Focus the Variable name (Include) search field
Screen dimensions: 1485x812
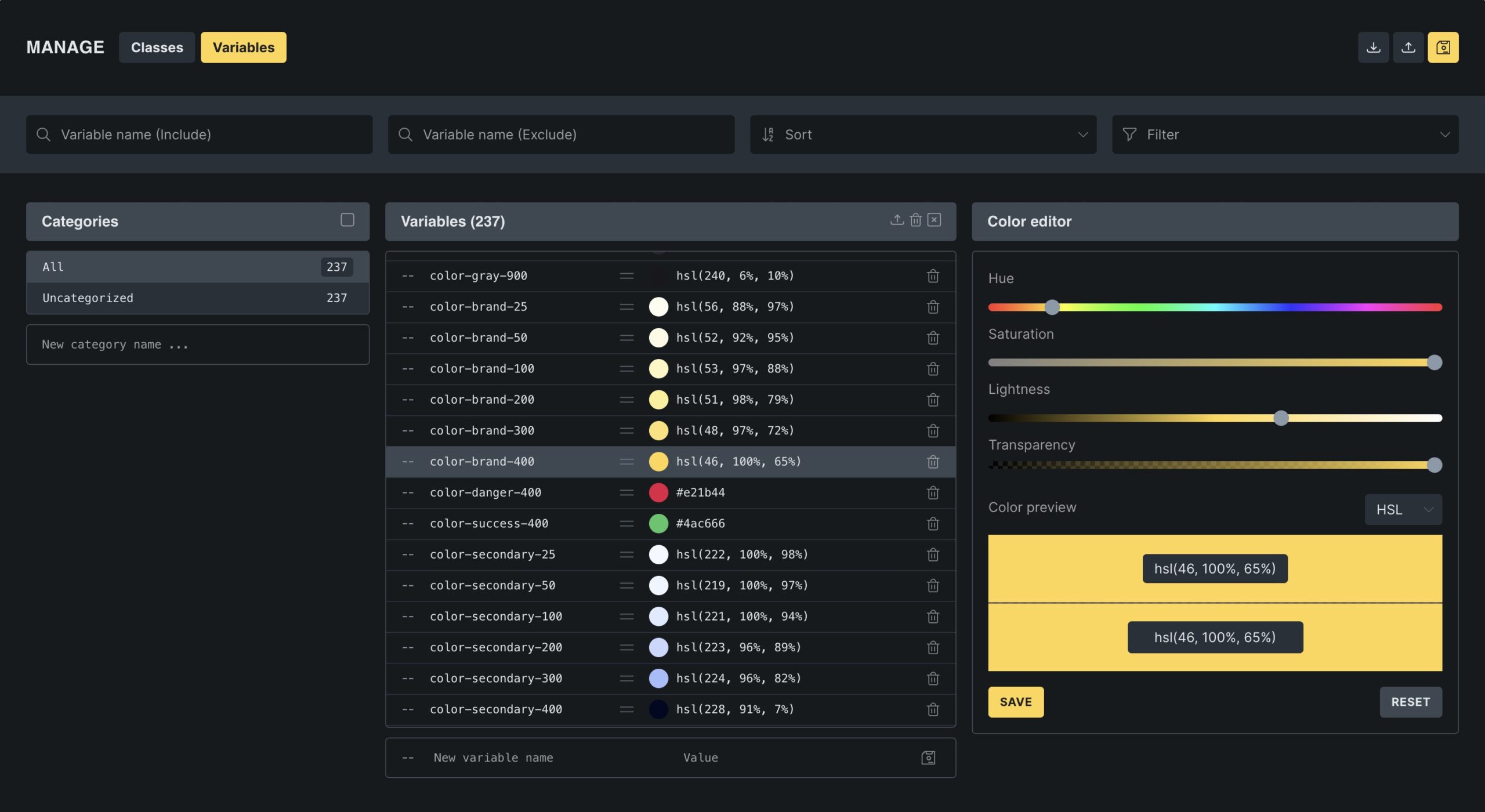(199, 135)
